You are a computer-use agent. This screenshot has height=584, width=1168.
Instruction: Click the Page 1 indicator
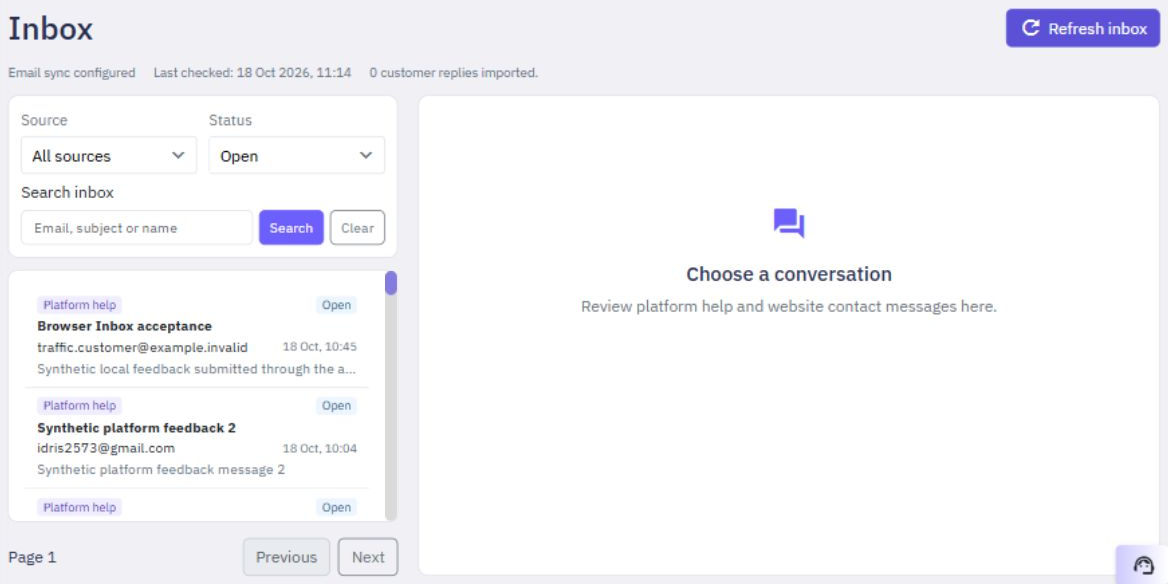(x=32, y=557)
